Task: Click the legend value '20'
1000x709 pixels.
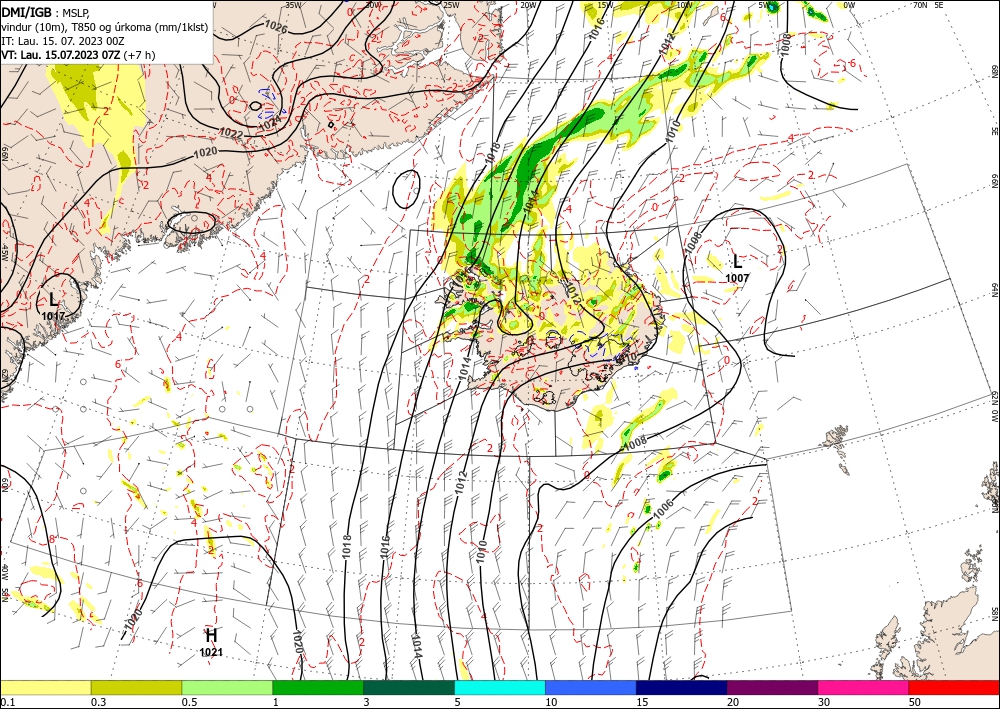Action: point(733,702)
